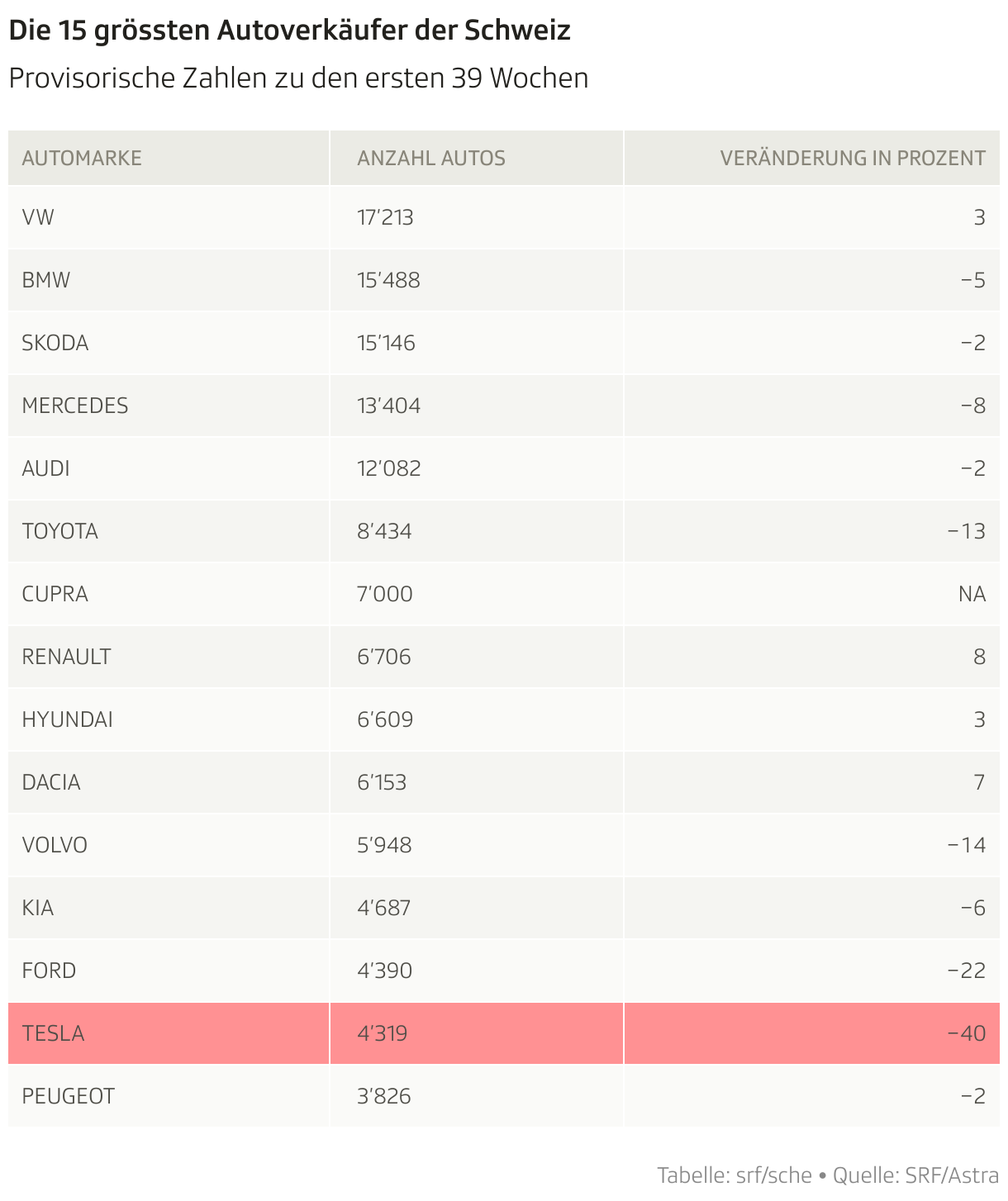Screen dimensions: 1008x1201
Task: Click the AUDI count 12'082
Action: [x=388, y=468]
